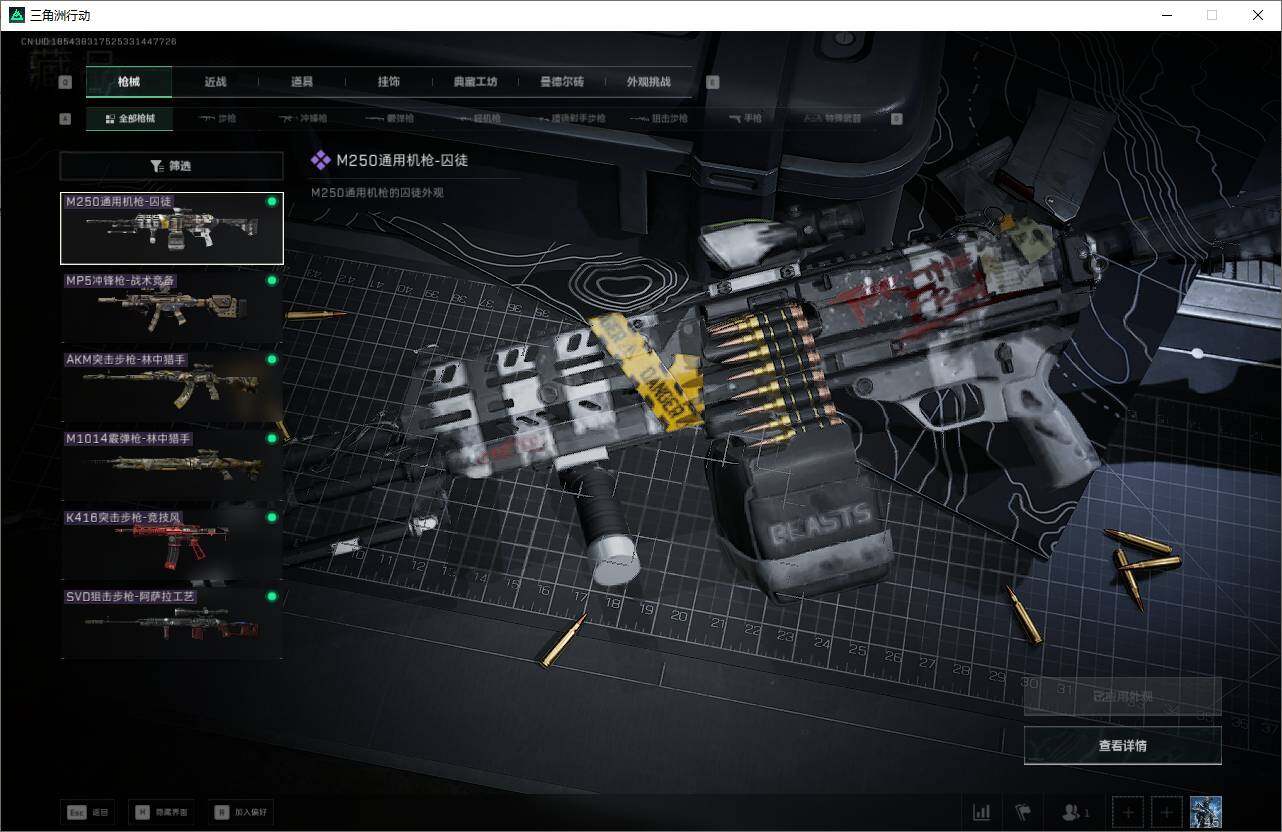Filter by 步枪 rifle category
The image size is (1282, 832).
click(x=217, y=118)
